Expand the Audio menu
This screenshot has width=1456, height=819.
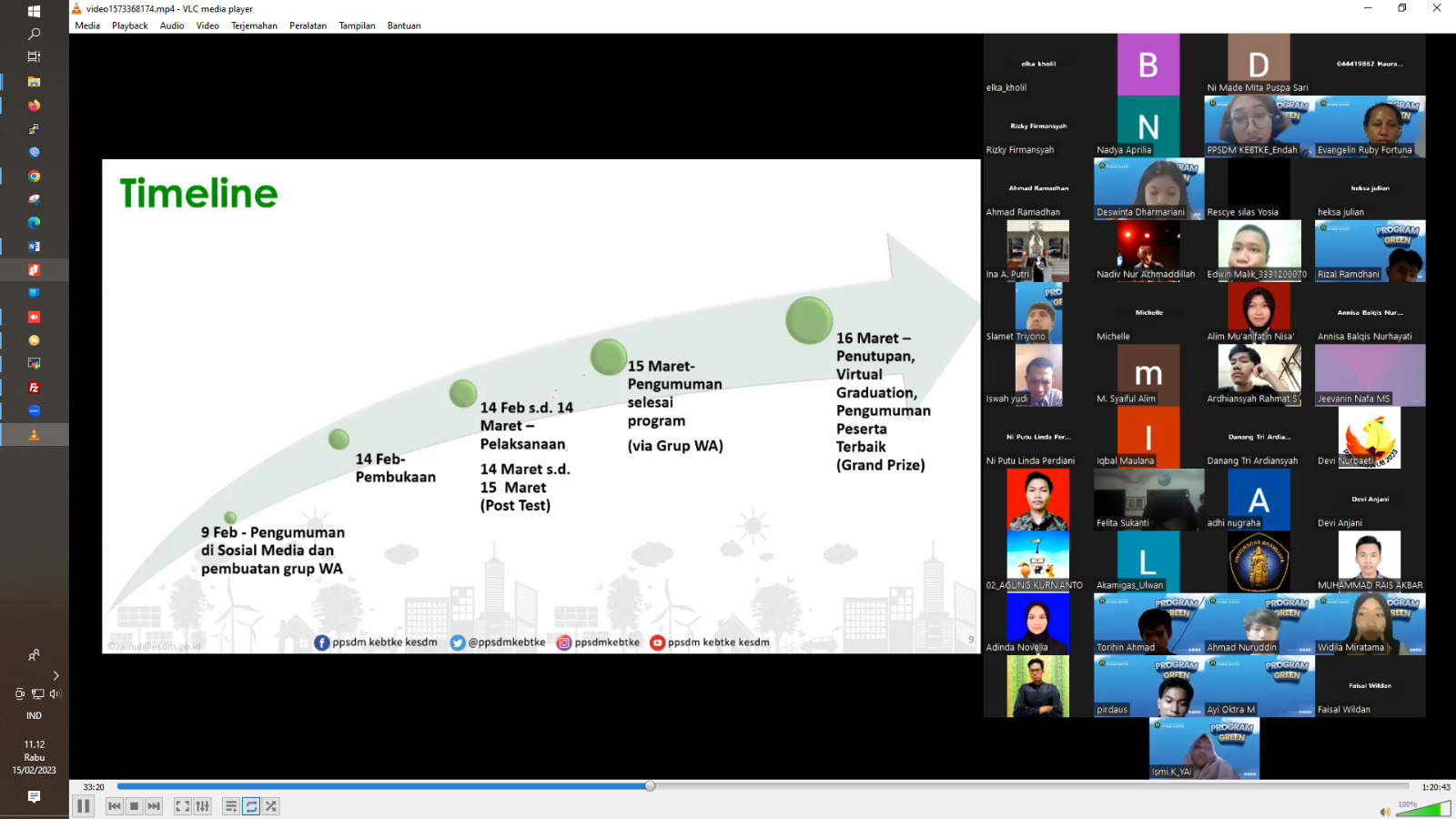click(x=172, y=25)
